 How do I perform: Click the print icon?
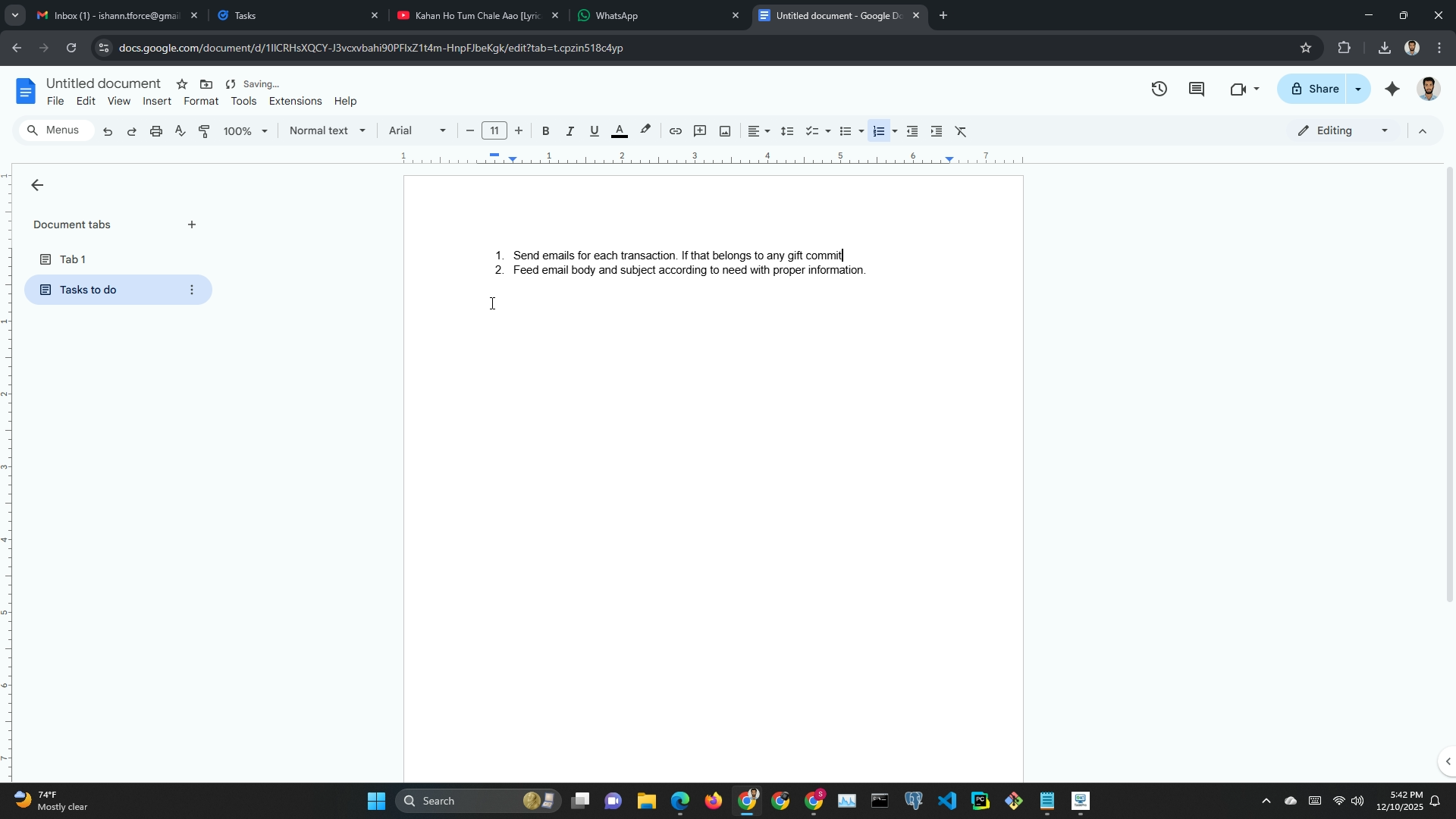tap(156, 131)
